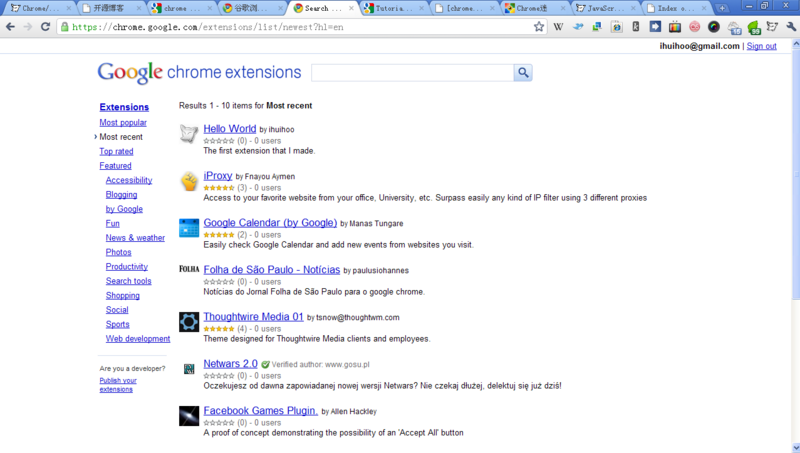Open the Blogging category

(121, 194)
